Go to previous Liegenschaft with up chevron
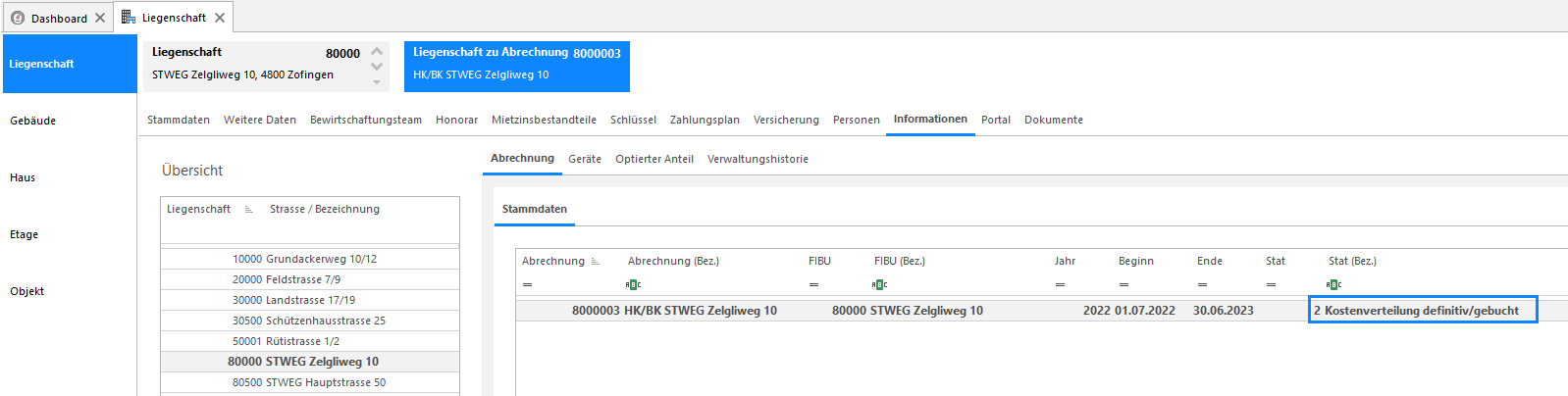 point(377,52)
